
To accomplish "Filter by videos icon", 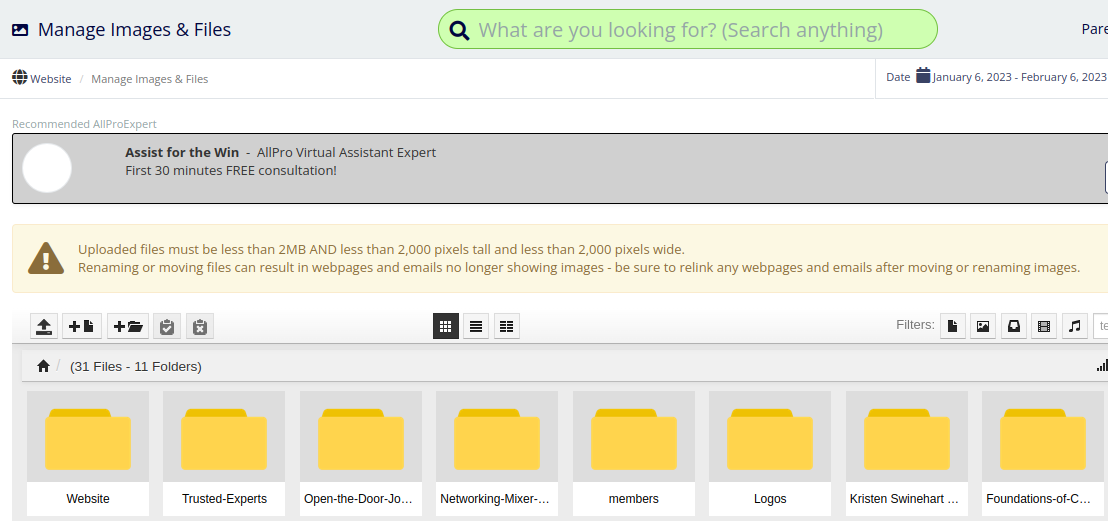I will tap(1044, 326).
